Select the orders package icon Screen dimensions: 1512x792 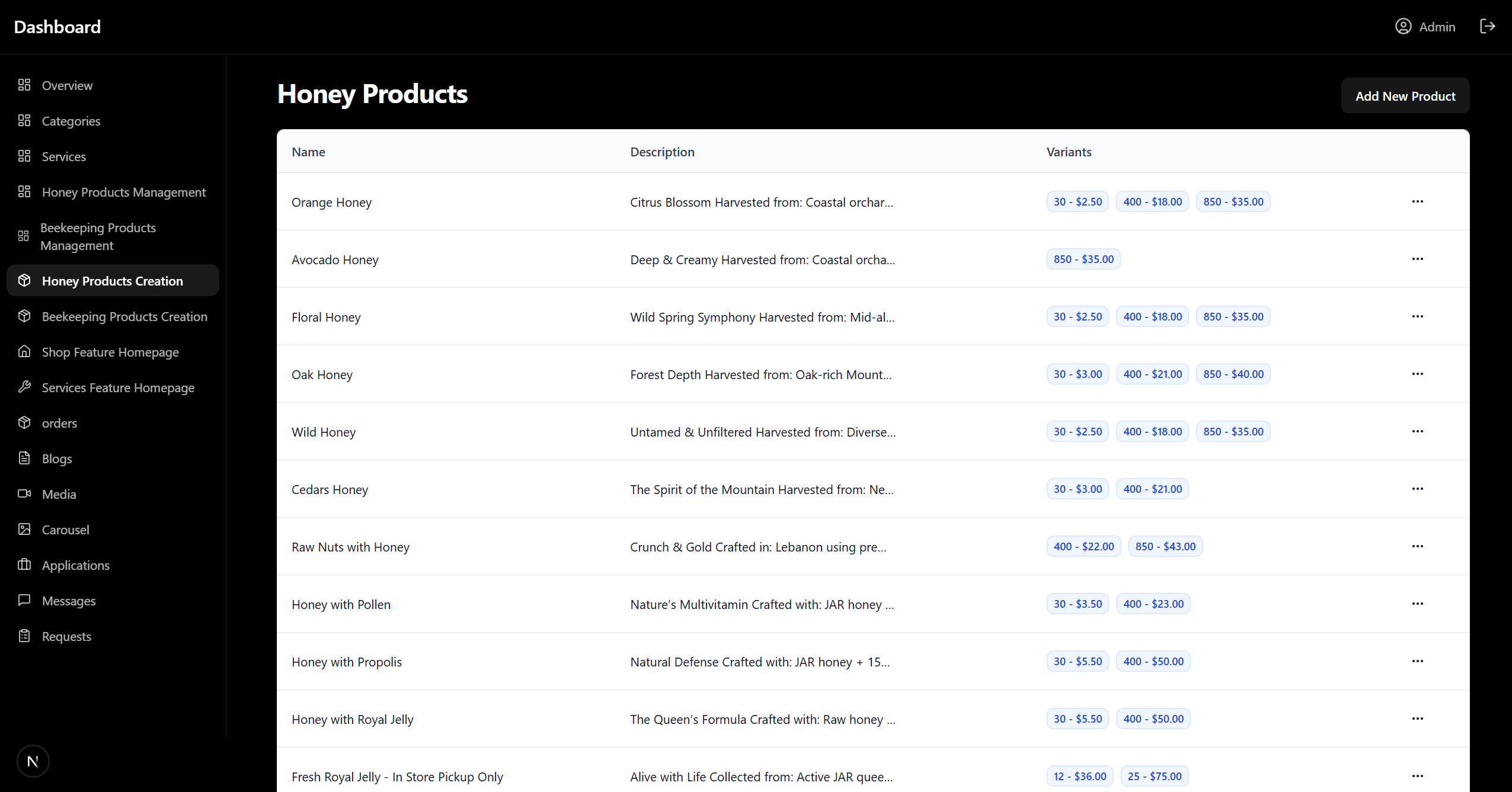click(24, 422)
